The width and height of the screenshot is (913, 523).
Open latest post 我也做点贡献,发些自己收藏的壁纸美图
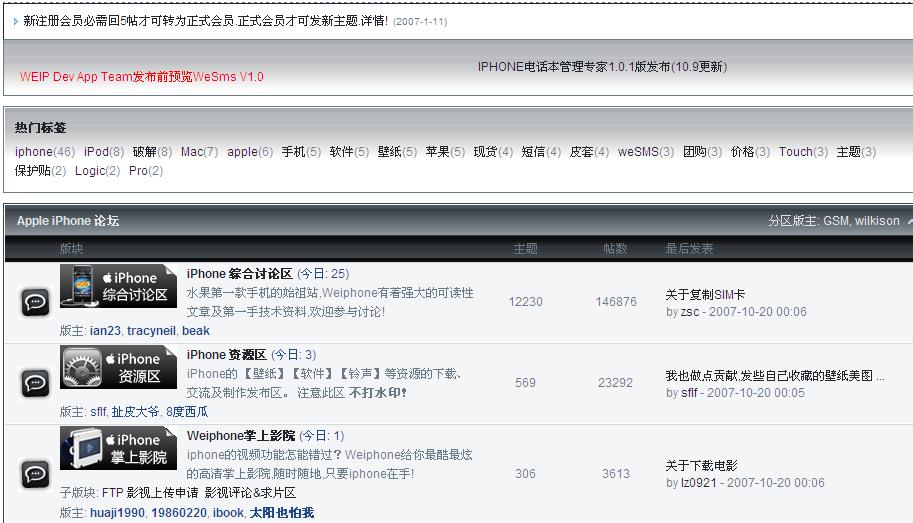coord(775,376)
